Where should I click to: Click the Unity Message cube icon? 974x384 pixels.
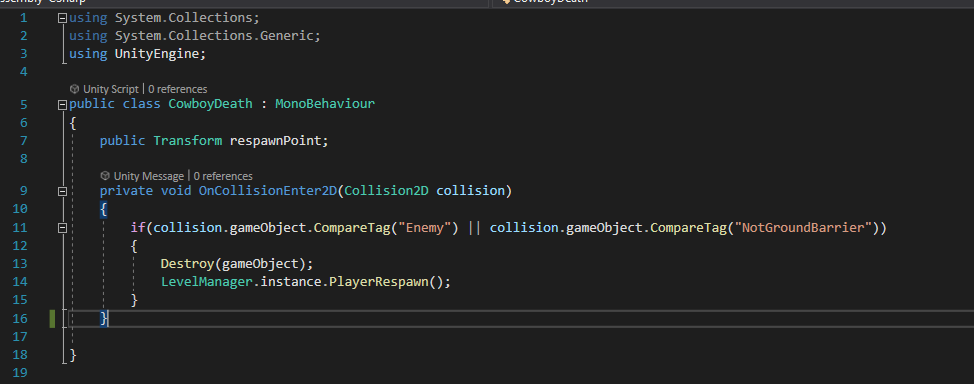pos(105,176)
